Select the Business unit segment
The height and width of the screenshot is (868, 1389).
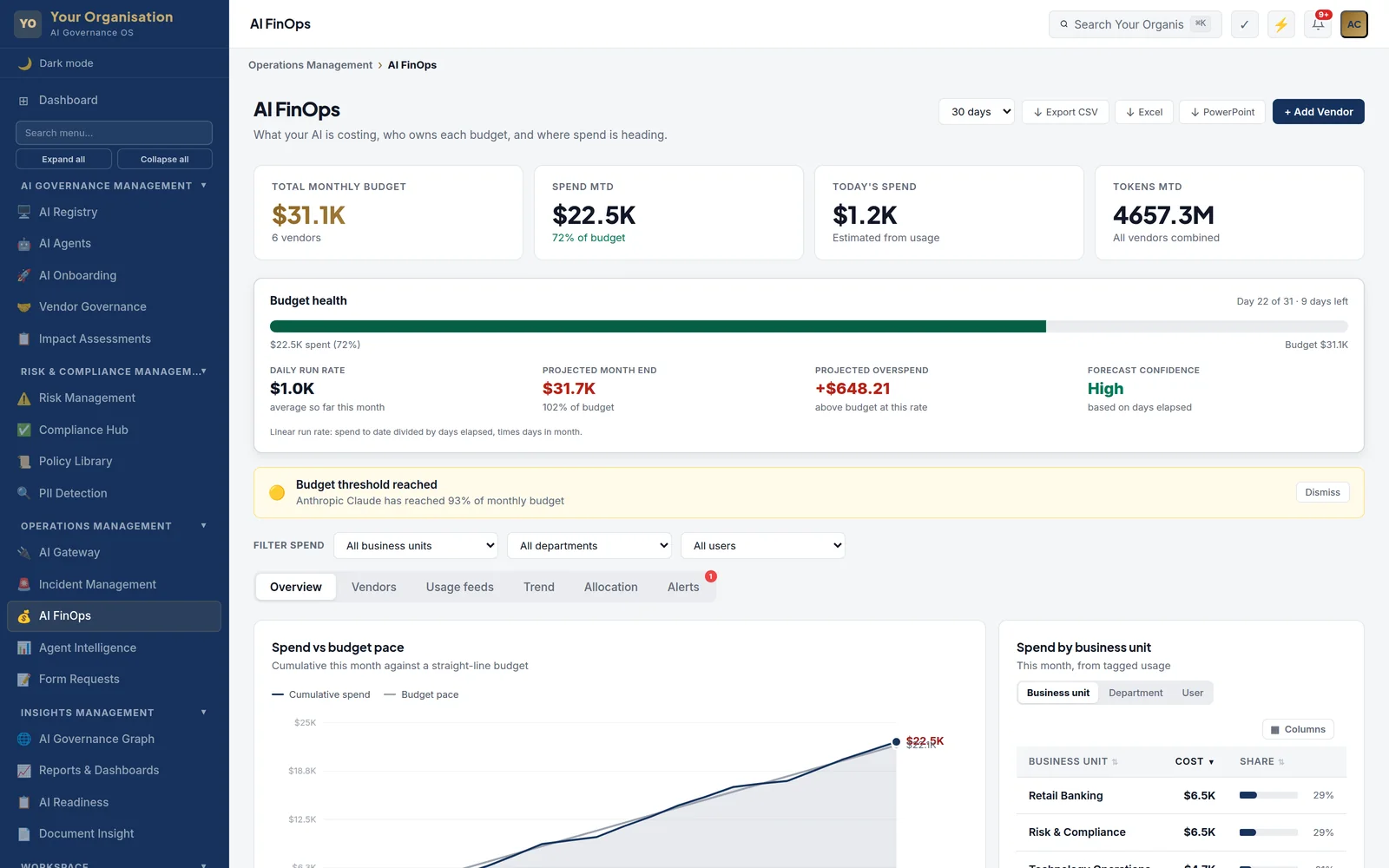click(1057, 693)
